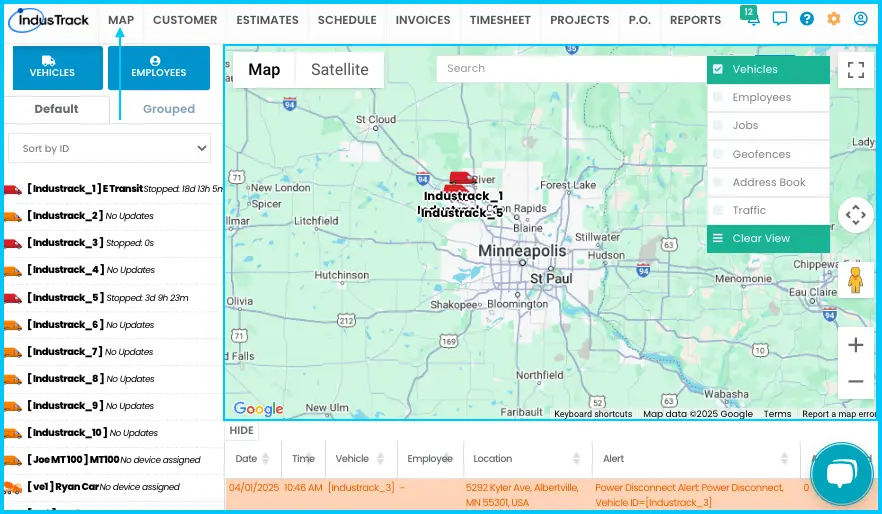Open the INVOICES menu
882x514 pixels.
click(423, 20)
